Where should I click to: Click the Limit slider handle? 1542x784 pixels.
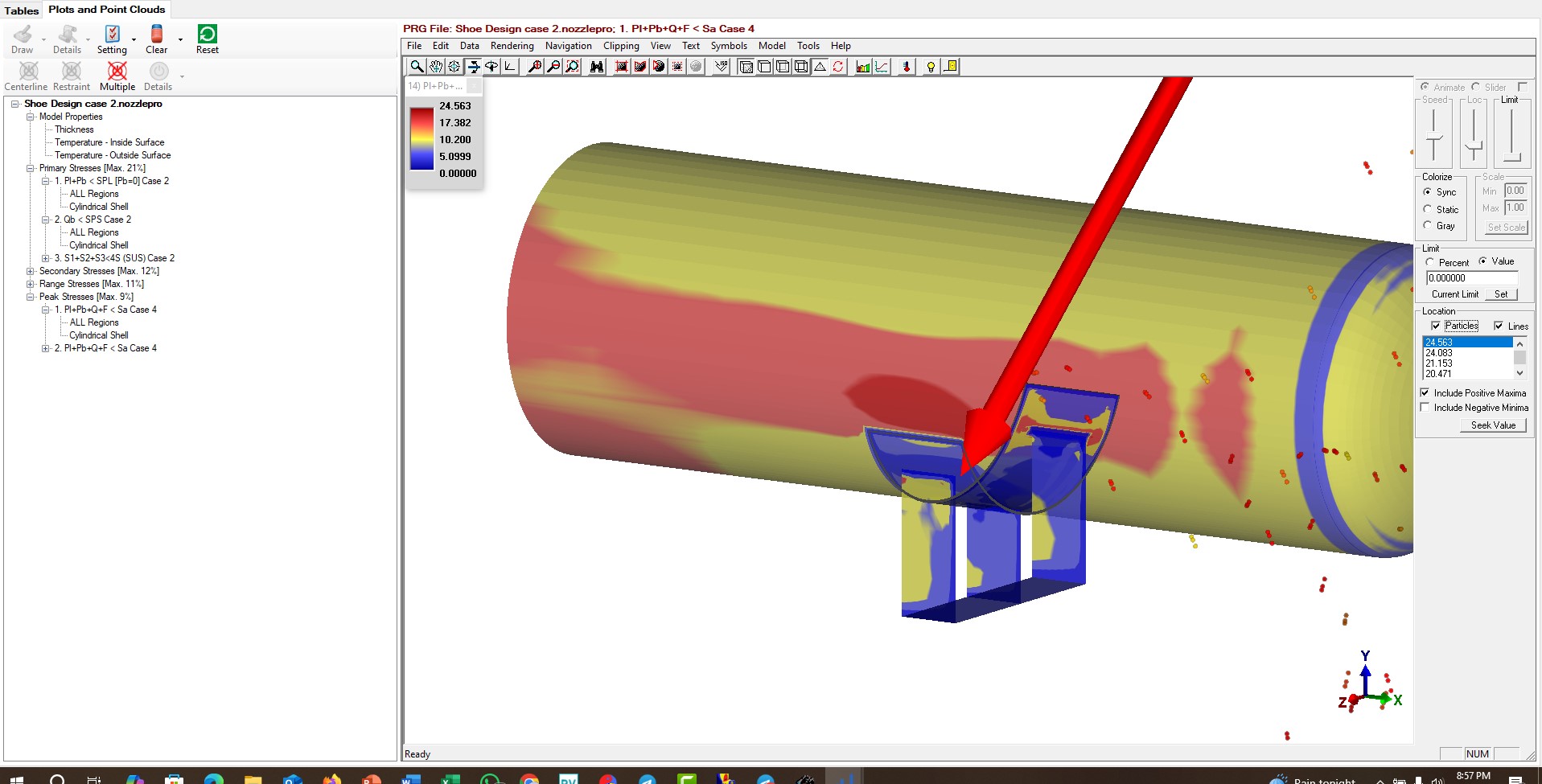coord(1511,157)
